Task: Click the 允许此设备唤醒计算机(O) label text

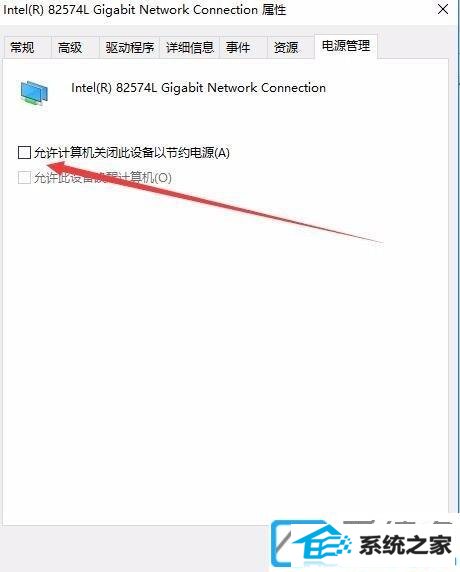Action: coord(103,178)
